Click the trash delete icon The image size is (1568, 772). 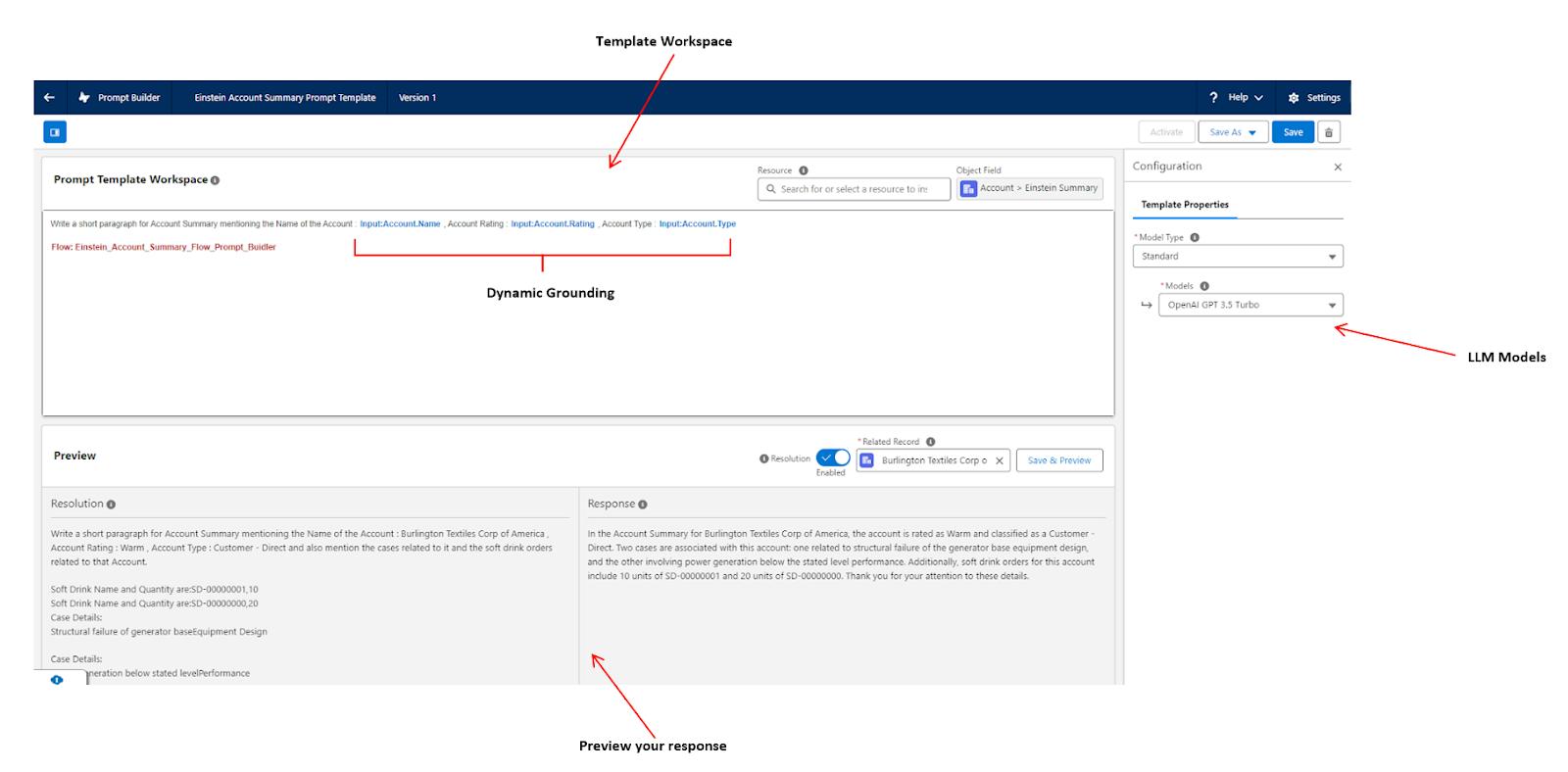tap(1328, 132)
